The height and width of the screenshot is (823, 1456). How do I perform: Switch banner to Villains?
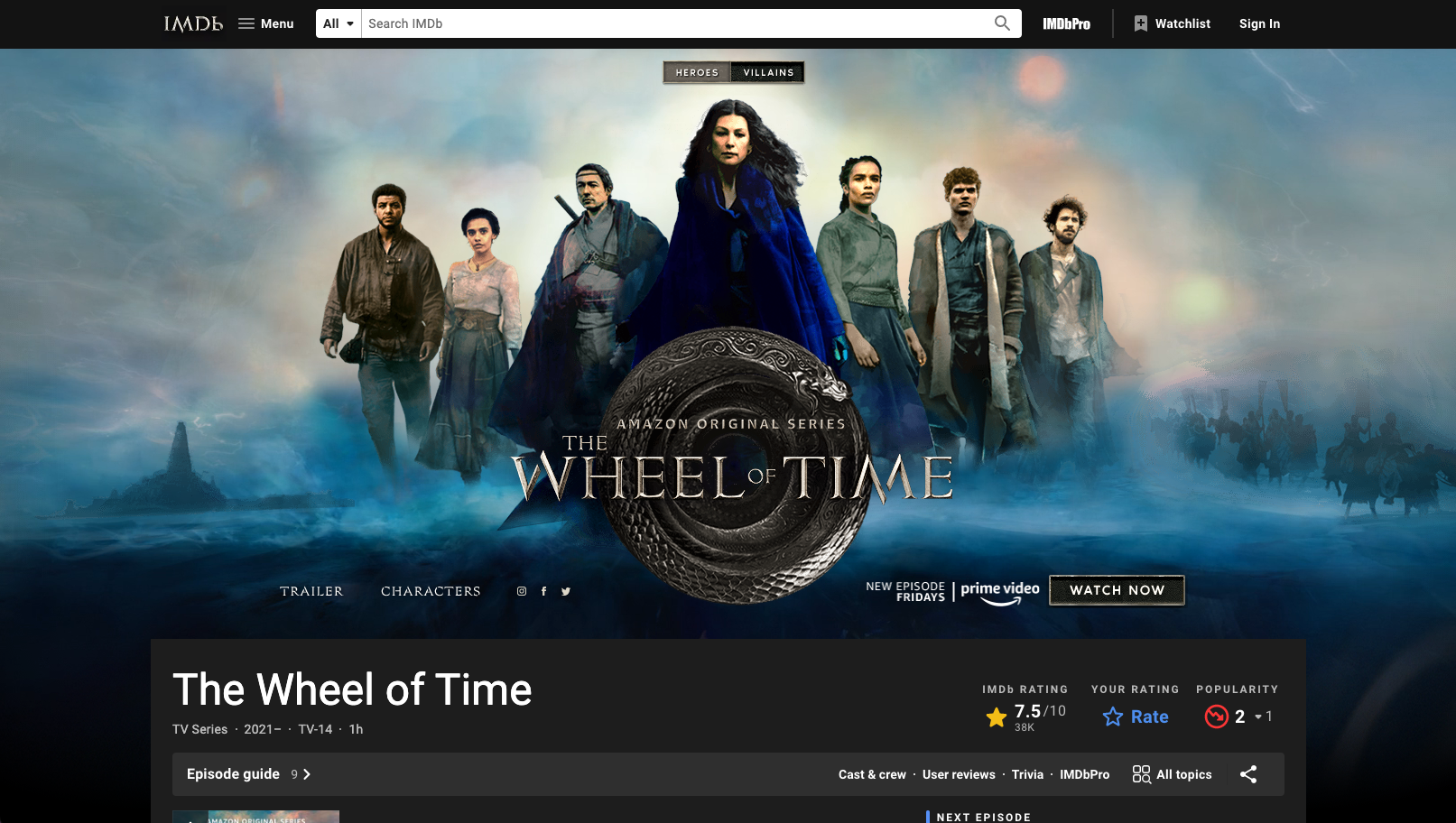click(x=768, y=72)
